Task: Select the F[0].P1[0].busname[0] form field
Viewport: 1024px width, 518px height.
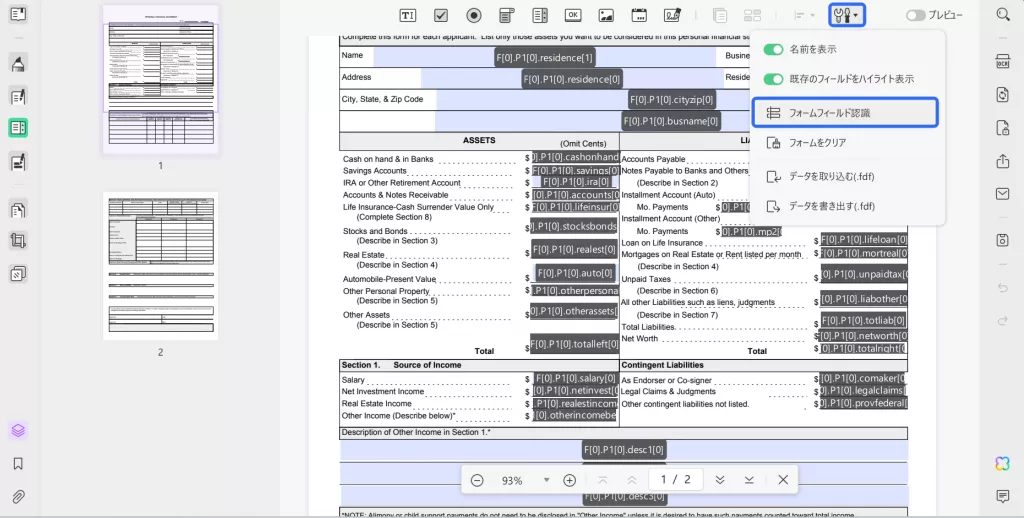Action: point(671,121)
